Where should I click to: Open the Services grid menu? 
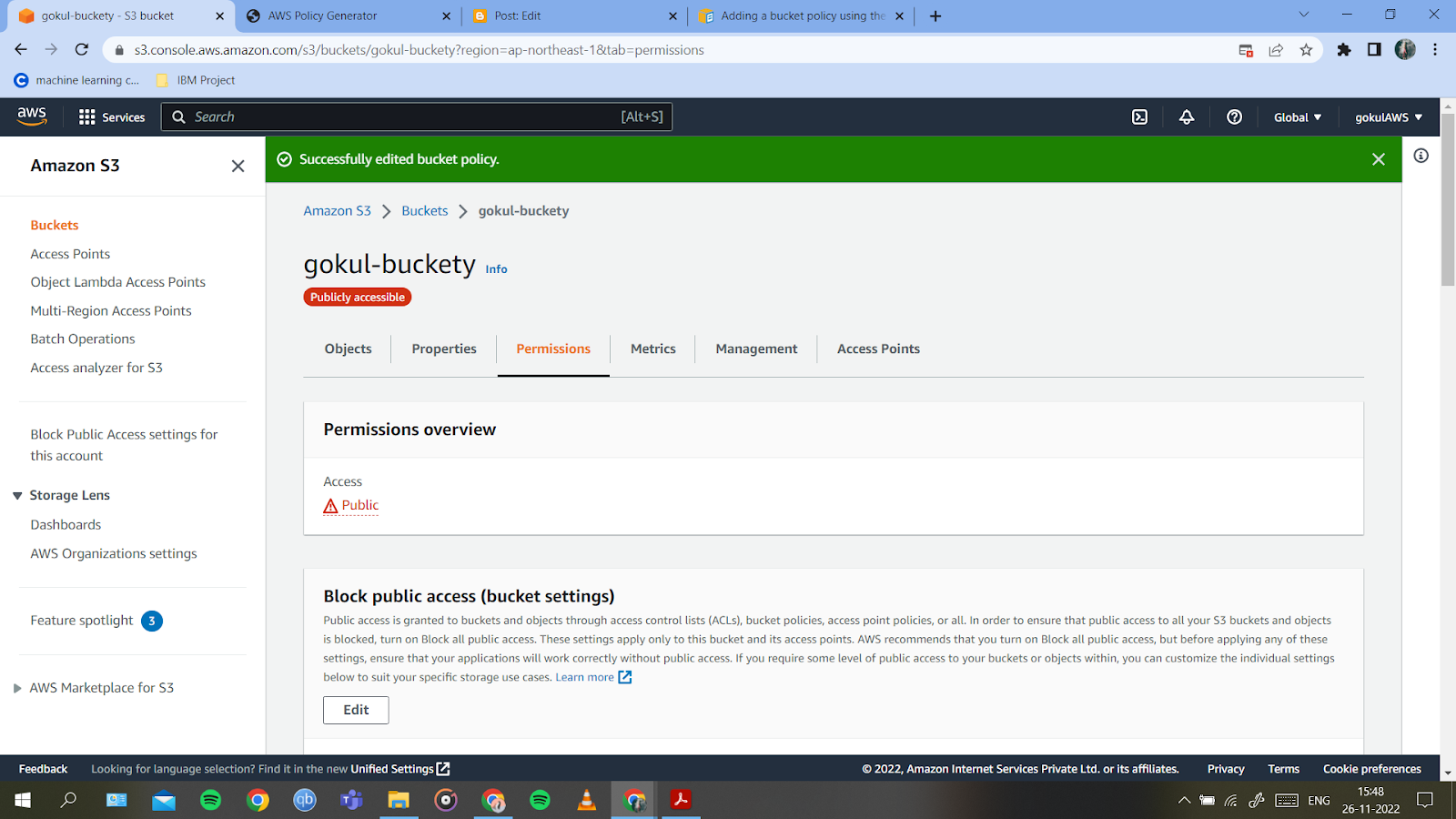click(112, 116)
